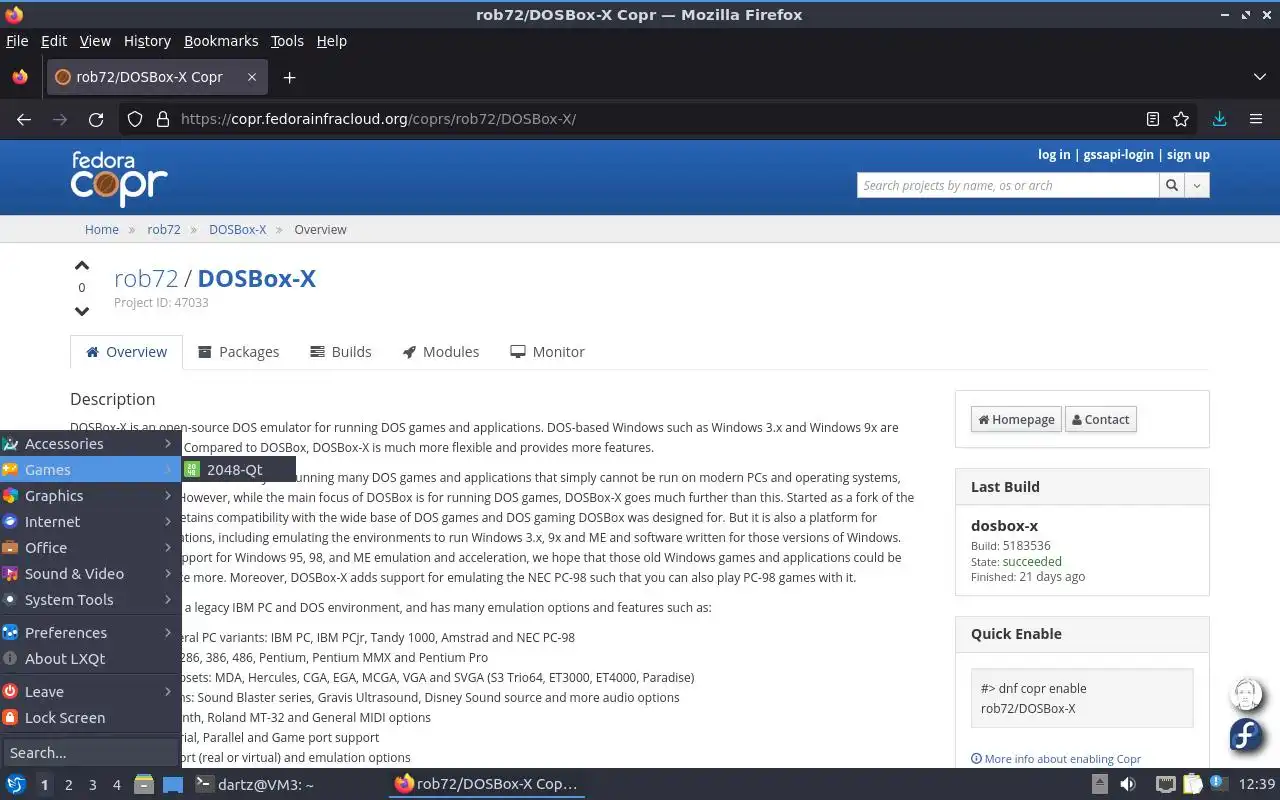Expand the System Tools category
The height and width of the screenshot is (800, 1280).
[90, 599]
